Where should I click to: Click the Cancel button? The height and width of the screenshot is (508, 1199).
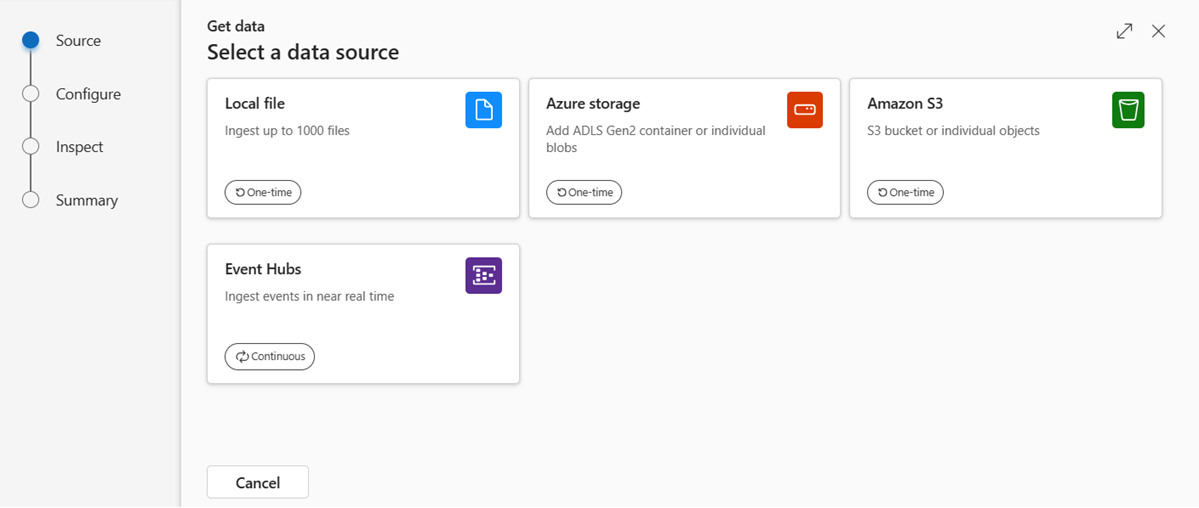[x=258, y=483]
